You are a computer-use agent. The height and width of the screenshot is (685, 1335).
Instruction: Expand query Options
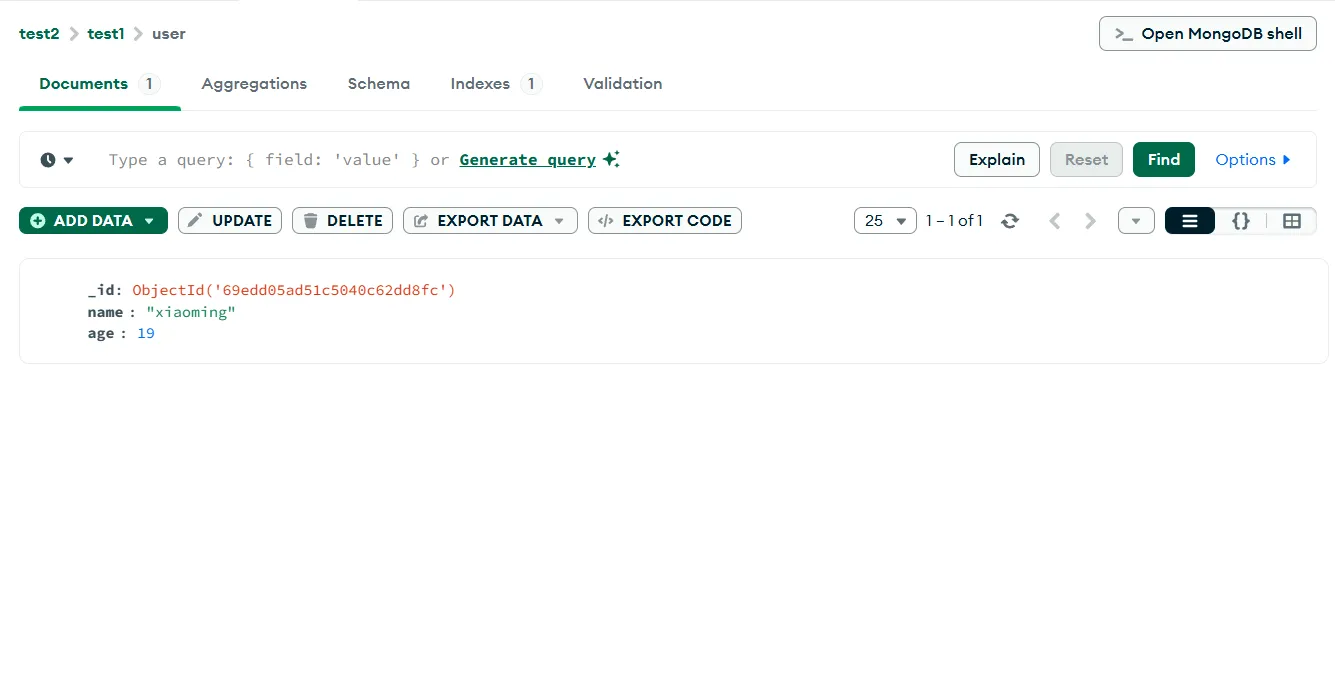click(1253, 160)
